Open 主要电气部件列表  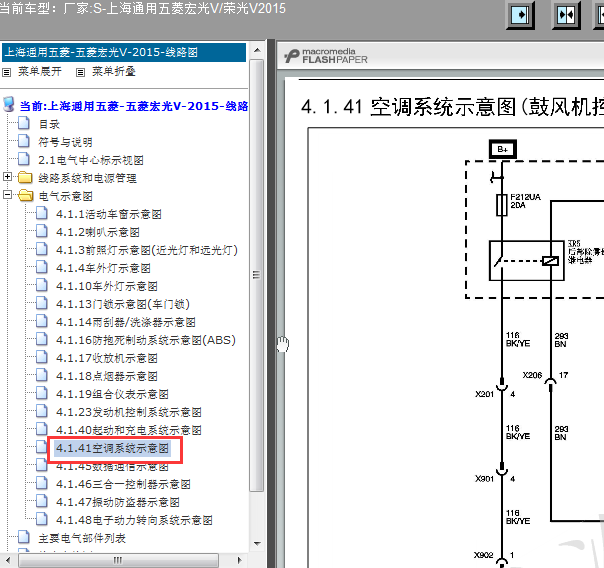point(82,539)
